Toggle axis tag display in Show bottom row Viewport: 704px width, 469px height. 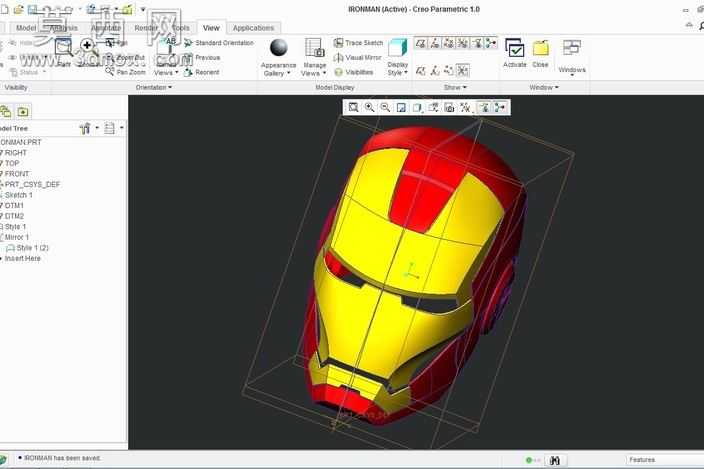point(435,70)
